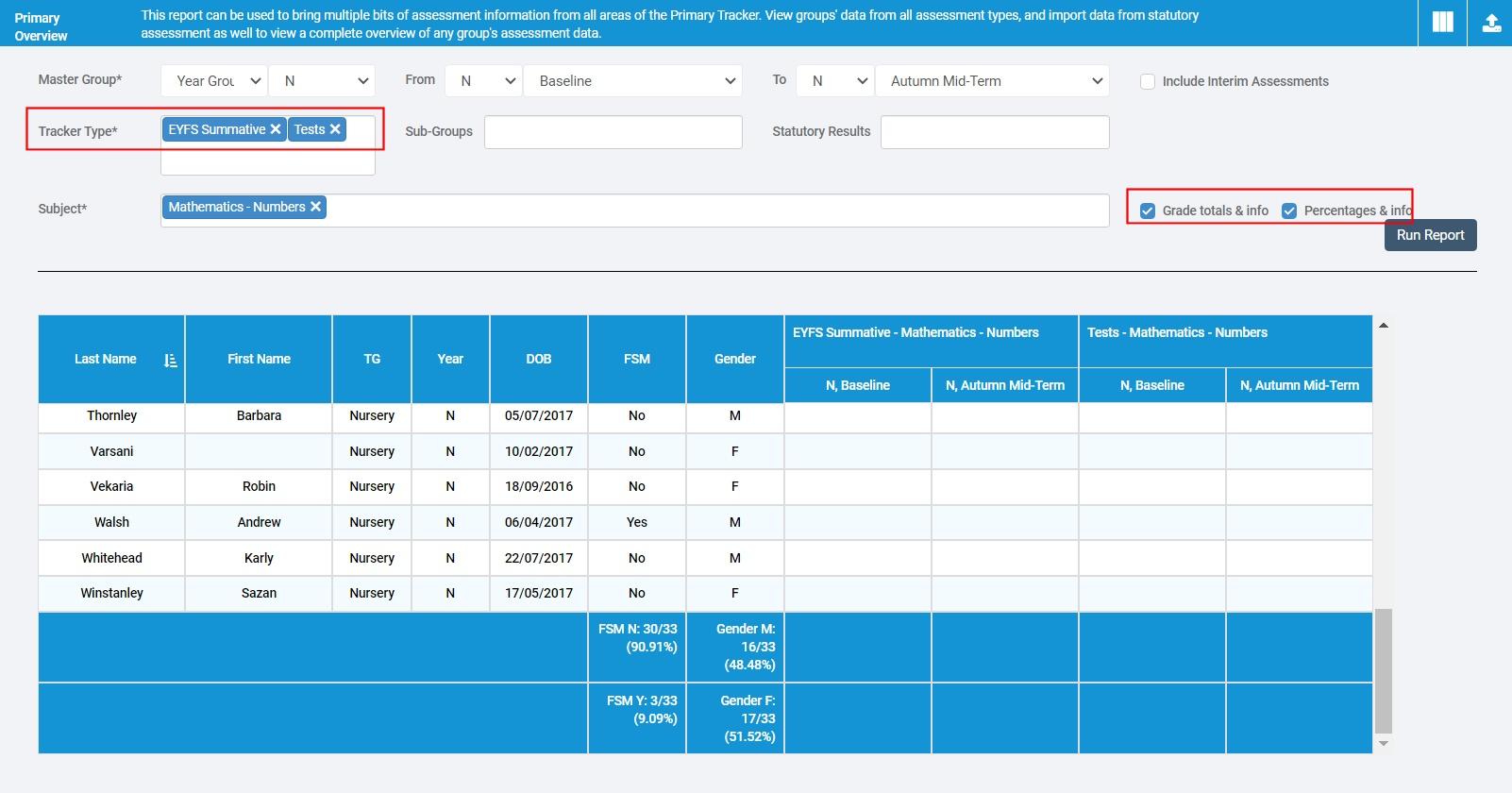This screenshot has height=793, width=1512.
Task: Click the export upload icon in header
Action: click(1491, 23)
